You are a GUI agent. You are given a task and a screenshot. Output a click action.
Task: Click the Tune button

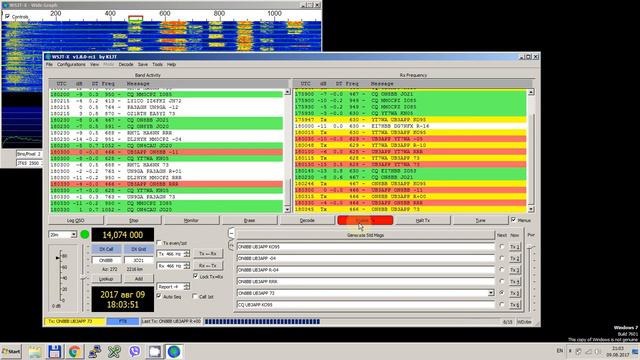click(x=480, y=220)
